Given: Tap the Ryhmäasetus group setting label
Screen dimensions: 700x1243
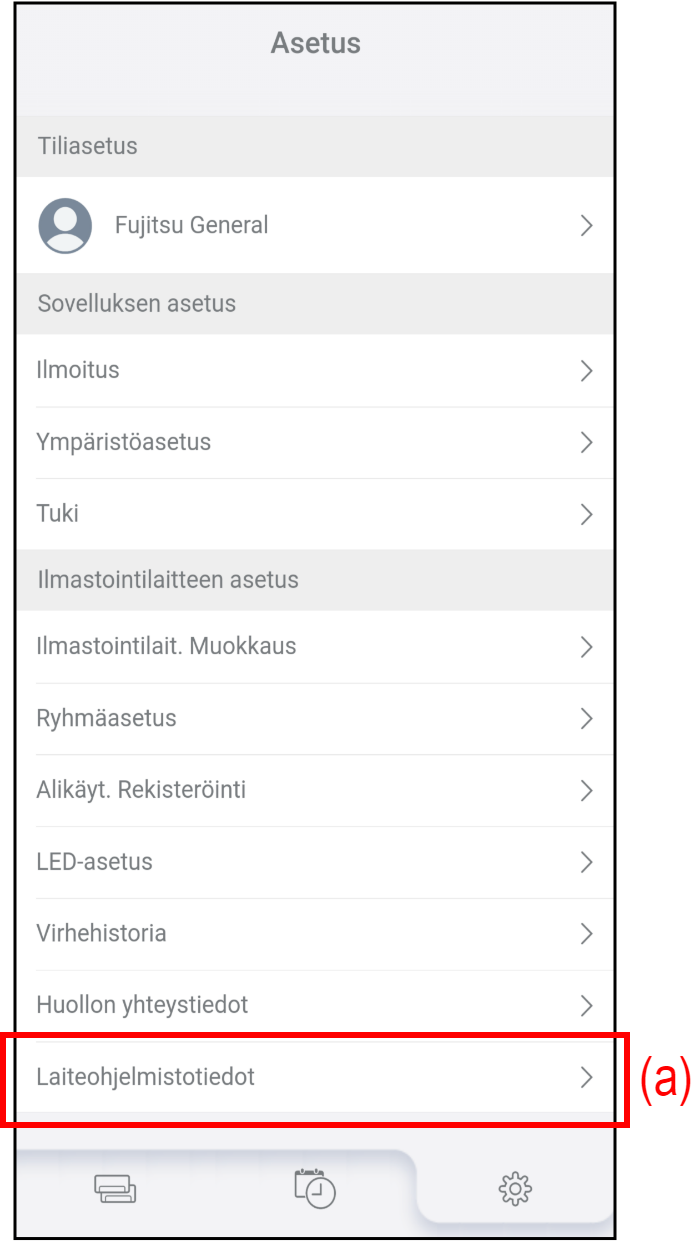Looking at the screenshot, I should click(106, 718).
